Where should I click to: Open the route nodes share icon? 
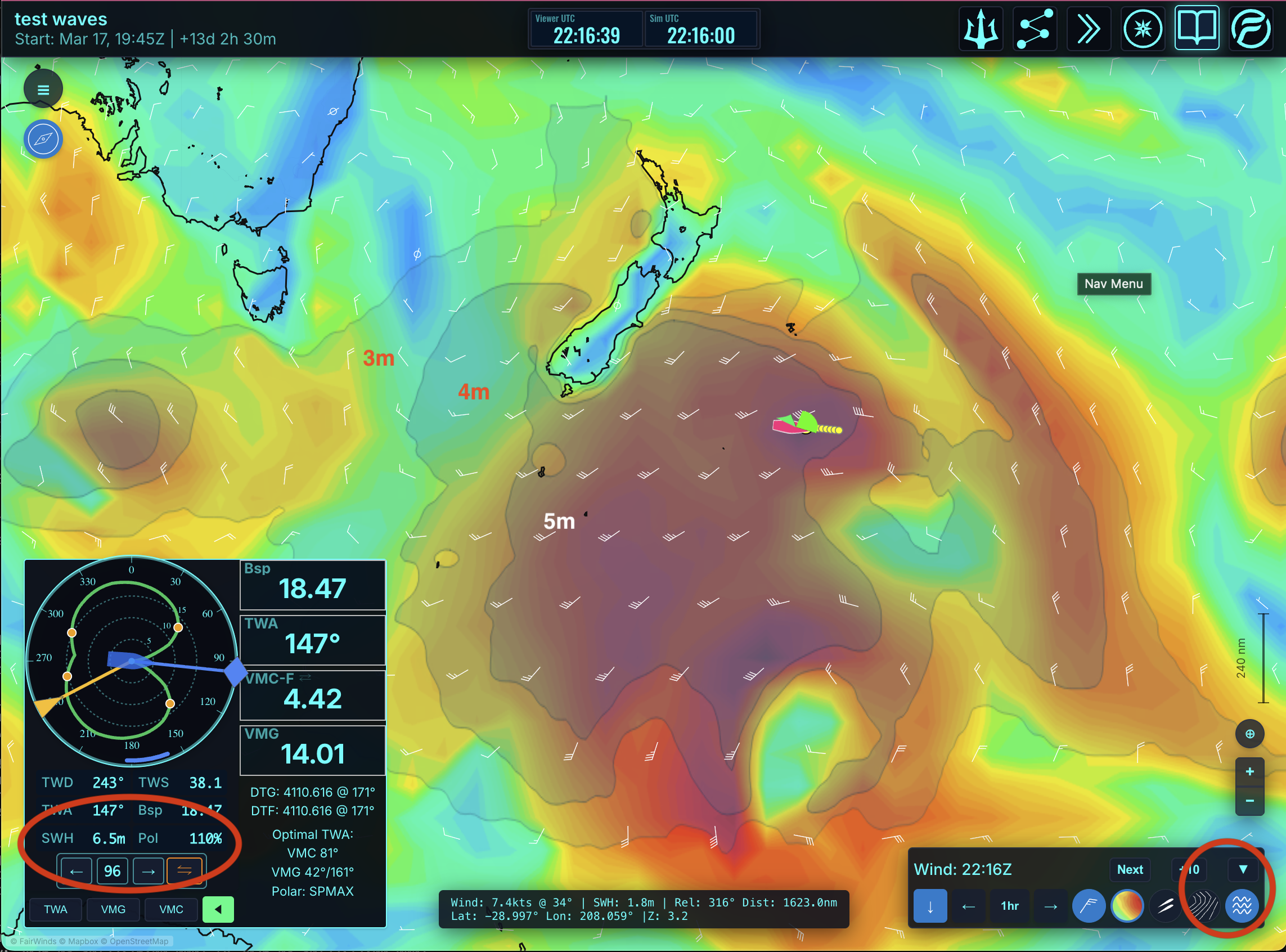pos(1035,29)
